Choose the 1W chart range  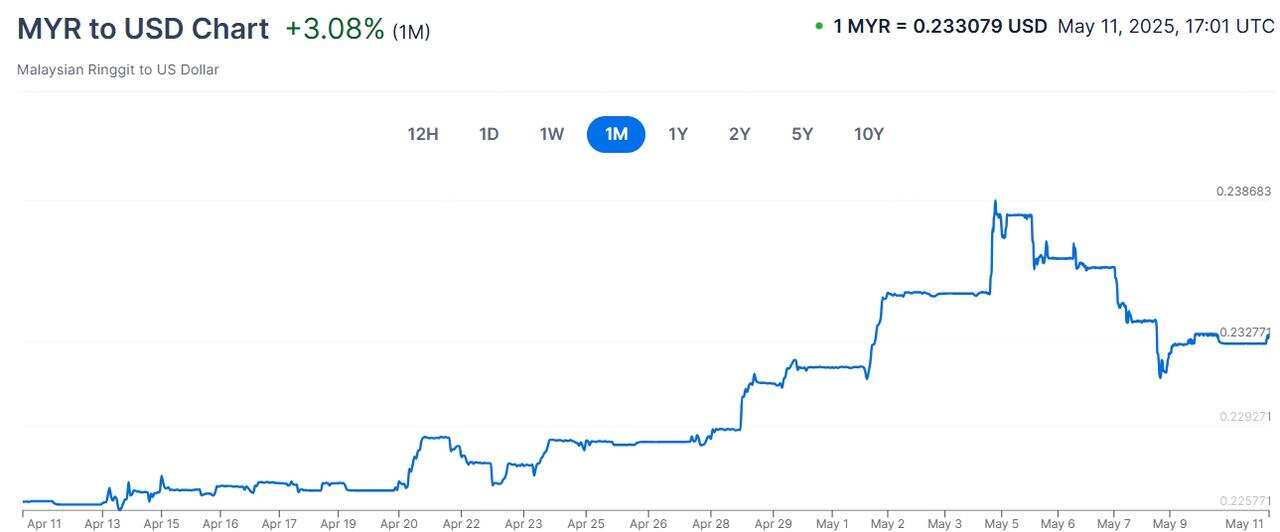552,134
